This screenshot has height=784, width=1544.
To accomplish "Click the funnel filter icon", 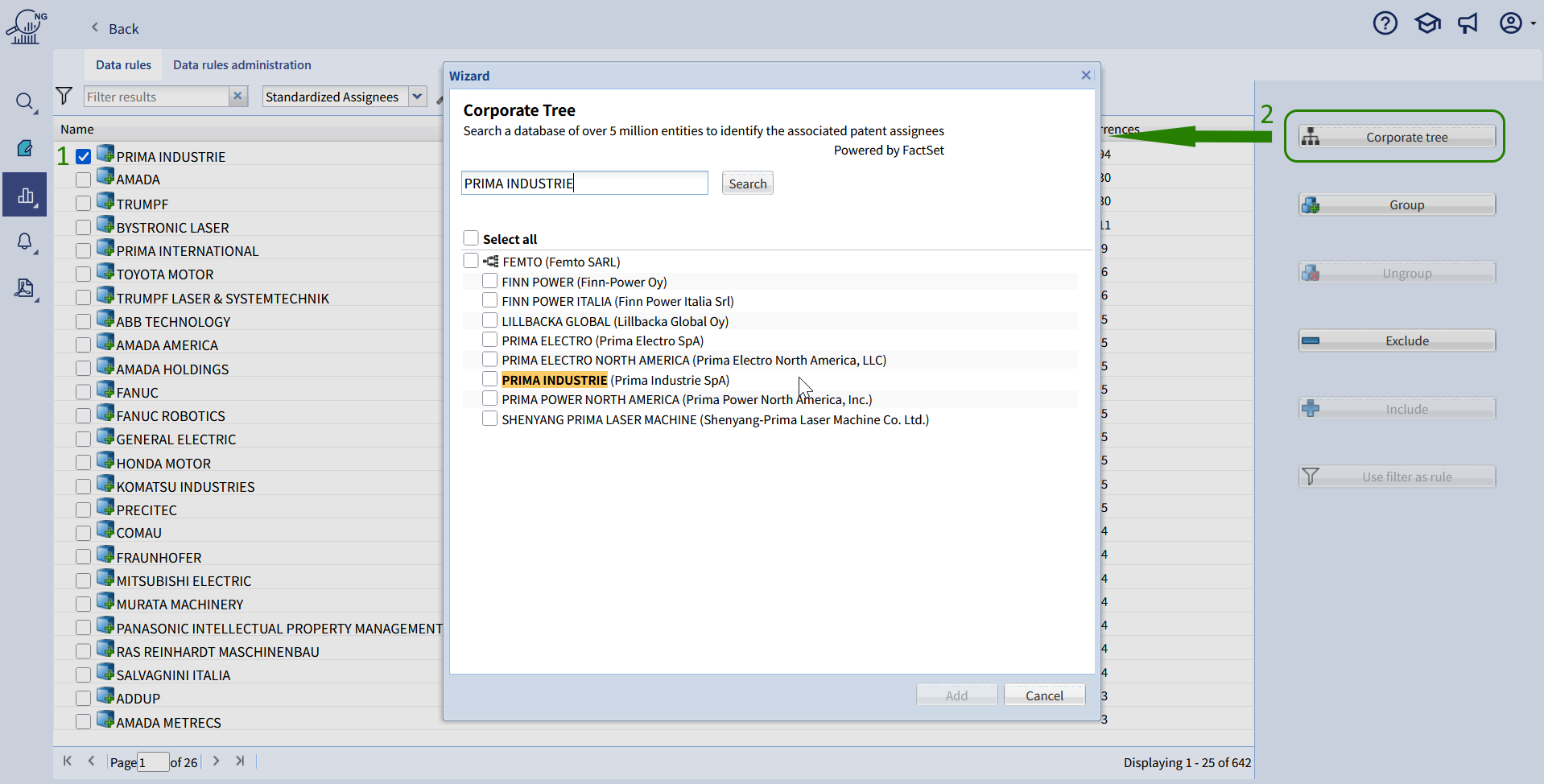I will coord(64,96).
